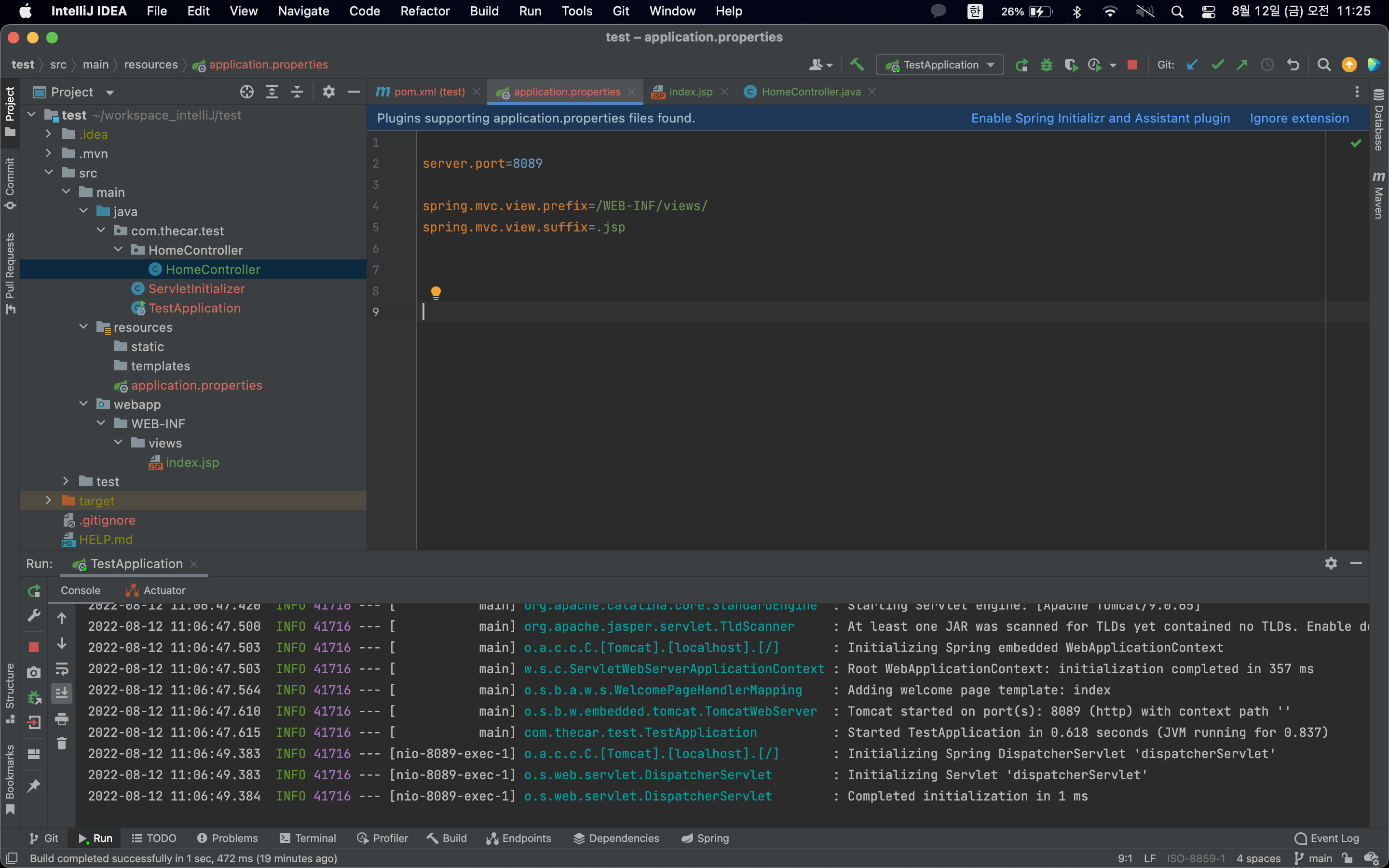1389x868 pixels.
Task: Toggle scroll to end in console
Action: (62, 693)
